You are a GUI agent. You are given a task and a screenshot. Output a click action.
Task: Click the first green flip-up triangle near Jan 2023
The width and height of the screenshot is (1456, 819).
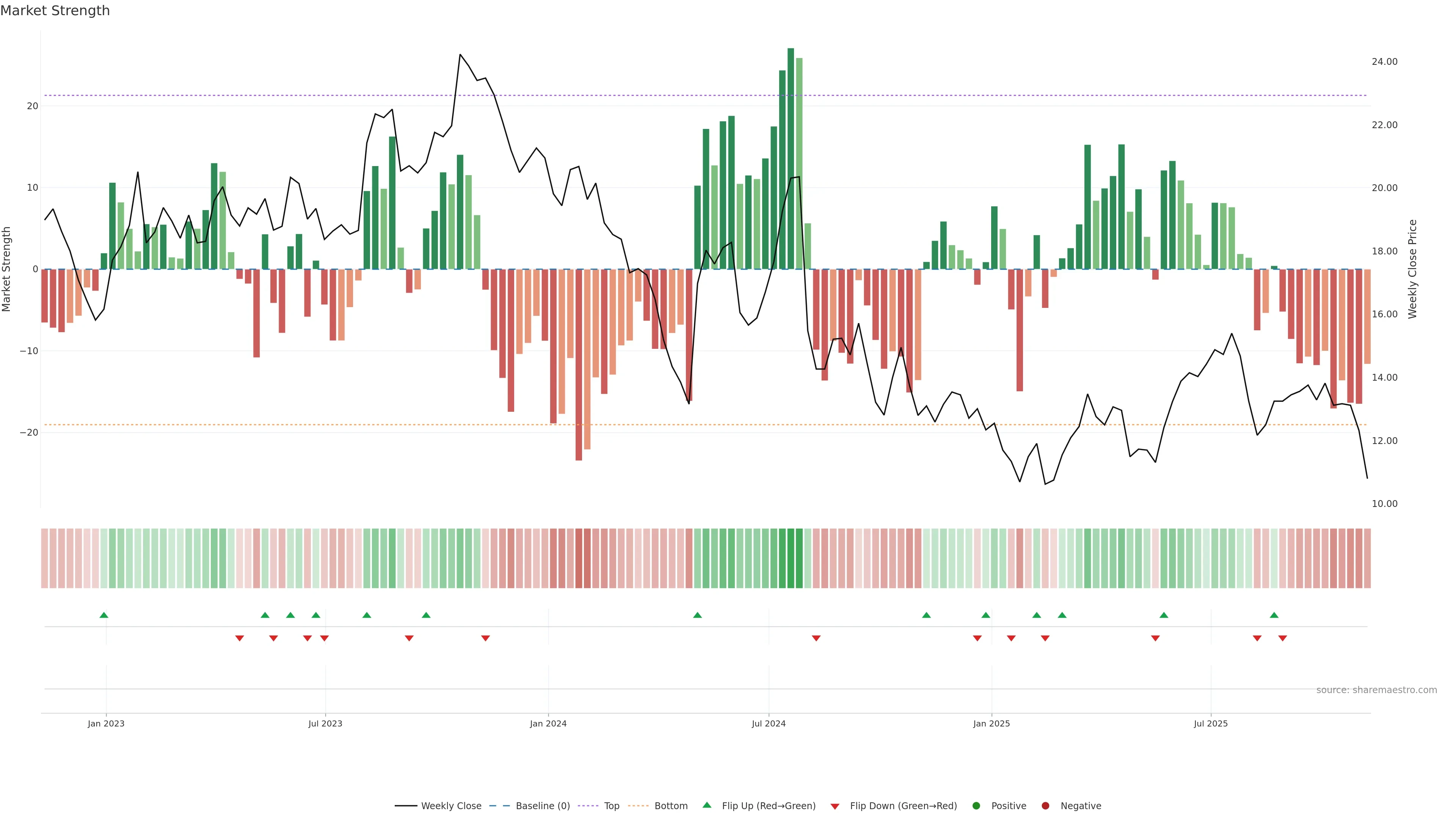tap(104, 615)
